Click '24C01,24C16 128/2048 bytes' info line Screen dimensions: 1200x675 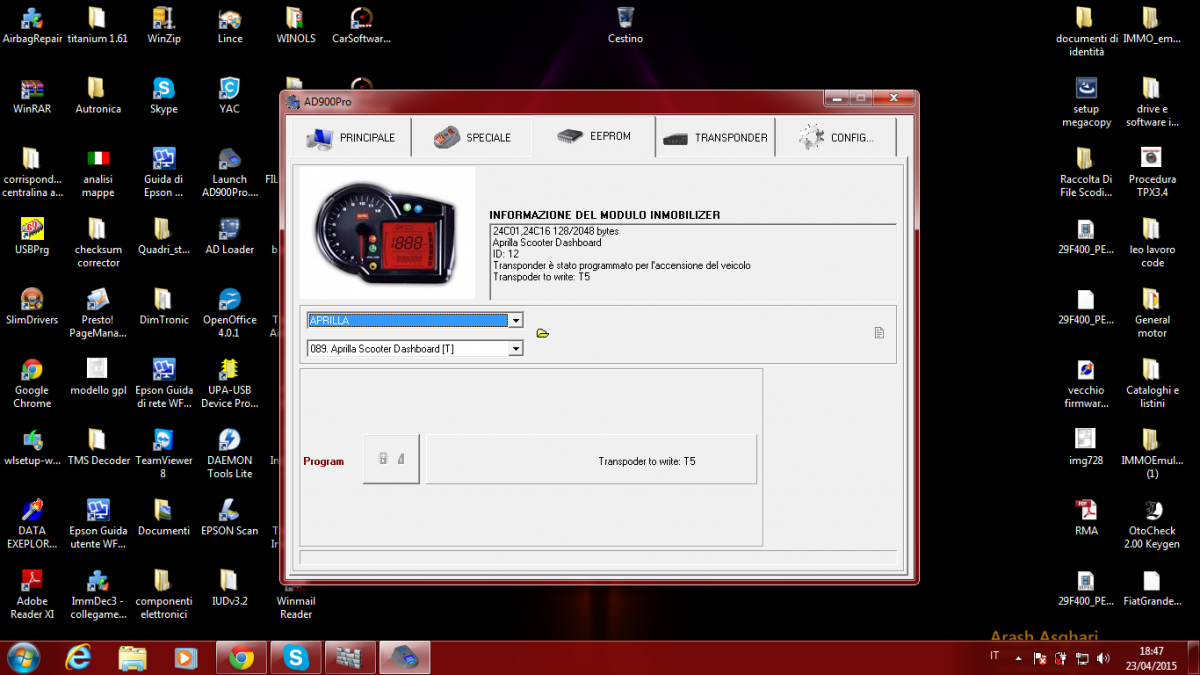[556, 231]
